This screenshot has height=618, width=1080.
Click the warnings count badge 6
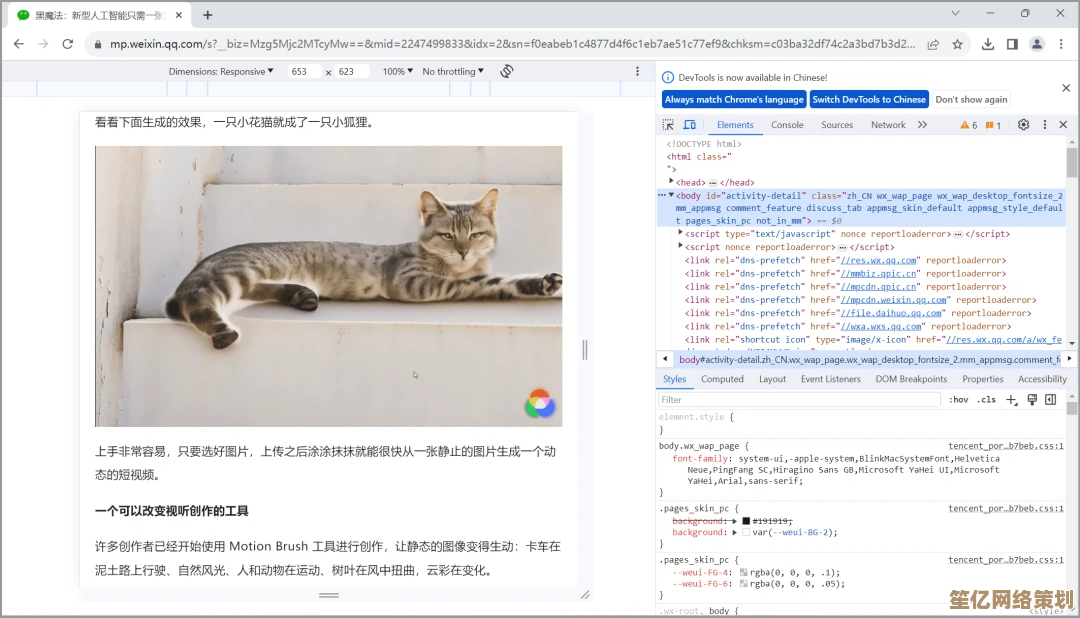[968, 125]
